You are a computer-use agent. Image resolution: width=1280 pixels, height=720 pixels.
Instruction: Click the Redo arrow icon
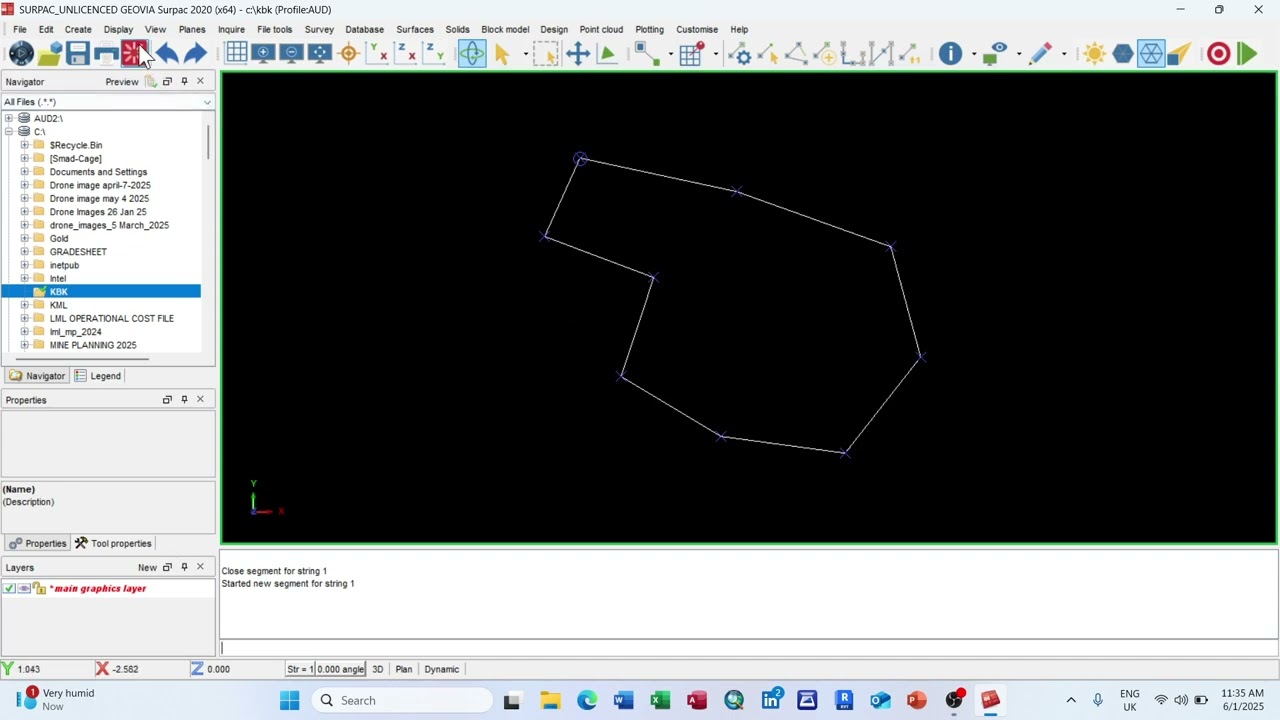tap(195, 54)
